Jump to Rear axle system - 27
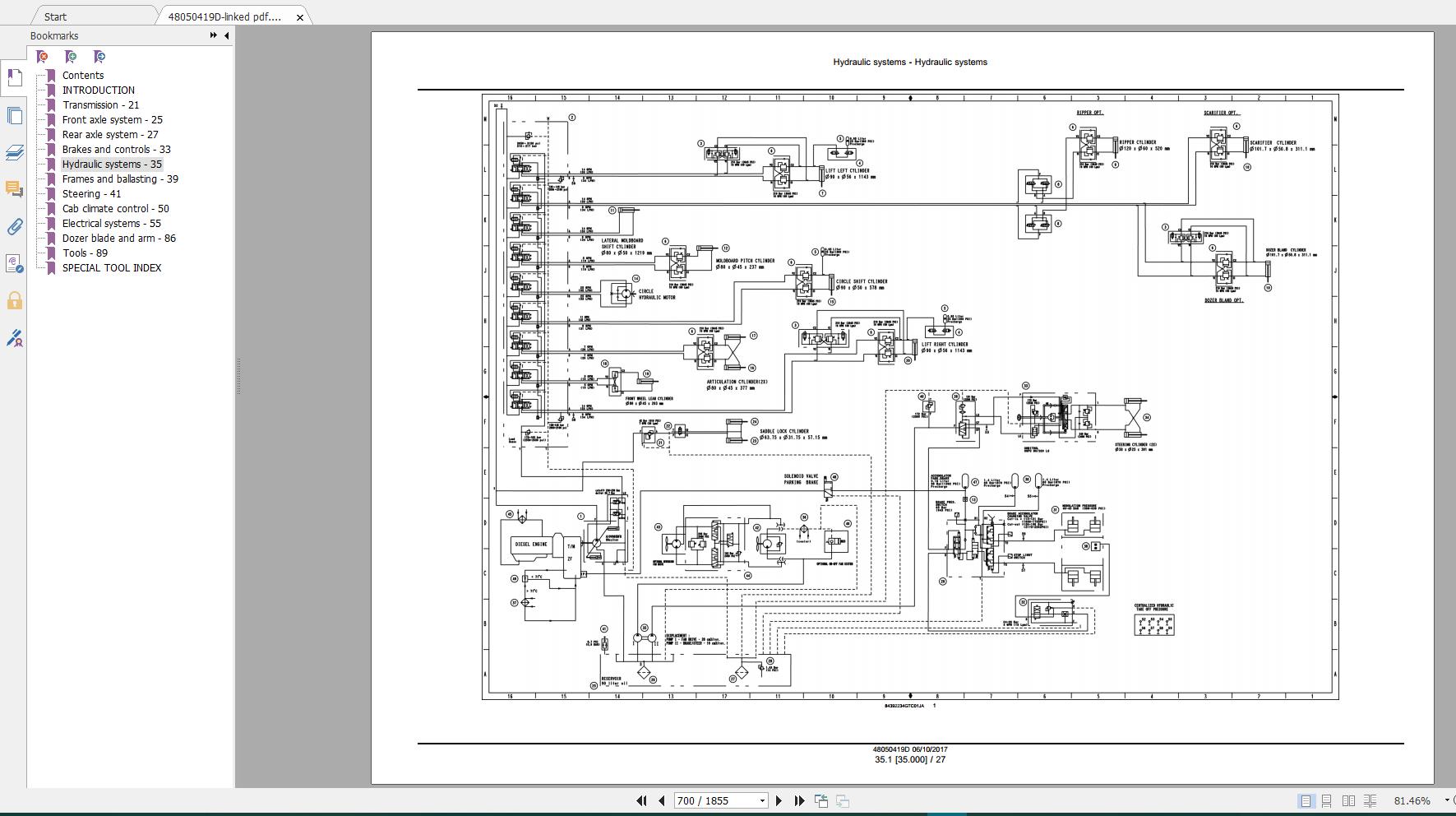This screenshot has width=1456, height=816. click(x=110, y=134)
